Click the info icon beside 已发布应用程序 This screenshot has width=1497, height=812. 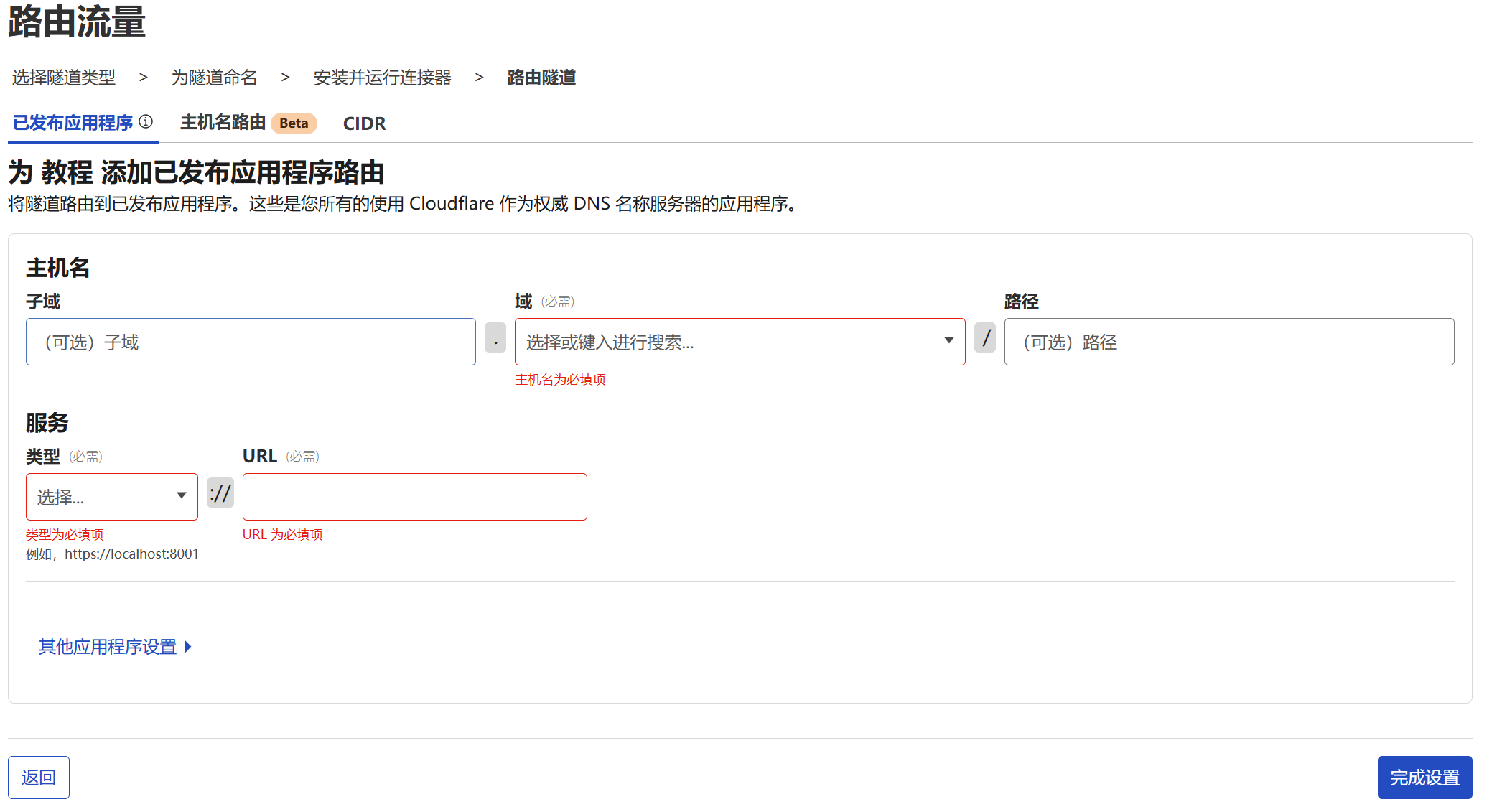tap(146, 122)
